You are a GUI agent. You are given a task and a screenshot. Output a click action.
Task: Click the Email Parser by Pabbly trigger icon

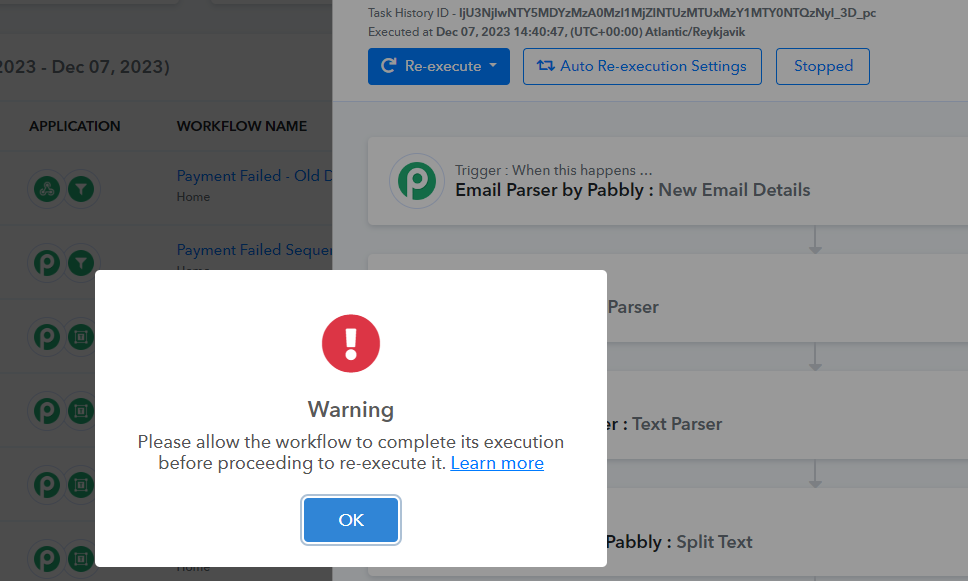[x=417, y=181]
